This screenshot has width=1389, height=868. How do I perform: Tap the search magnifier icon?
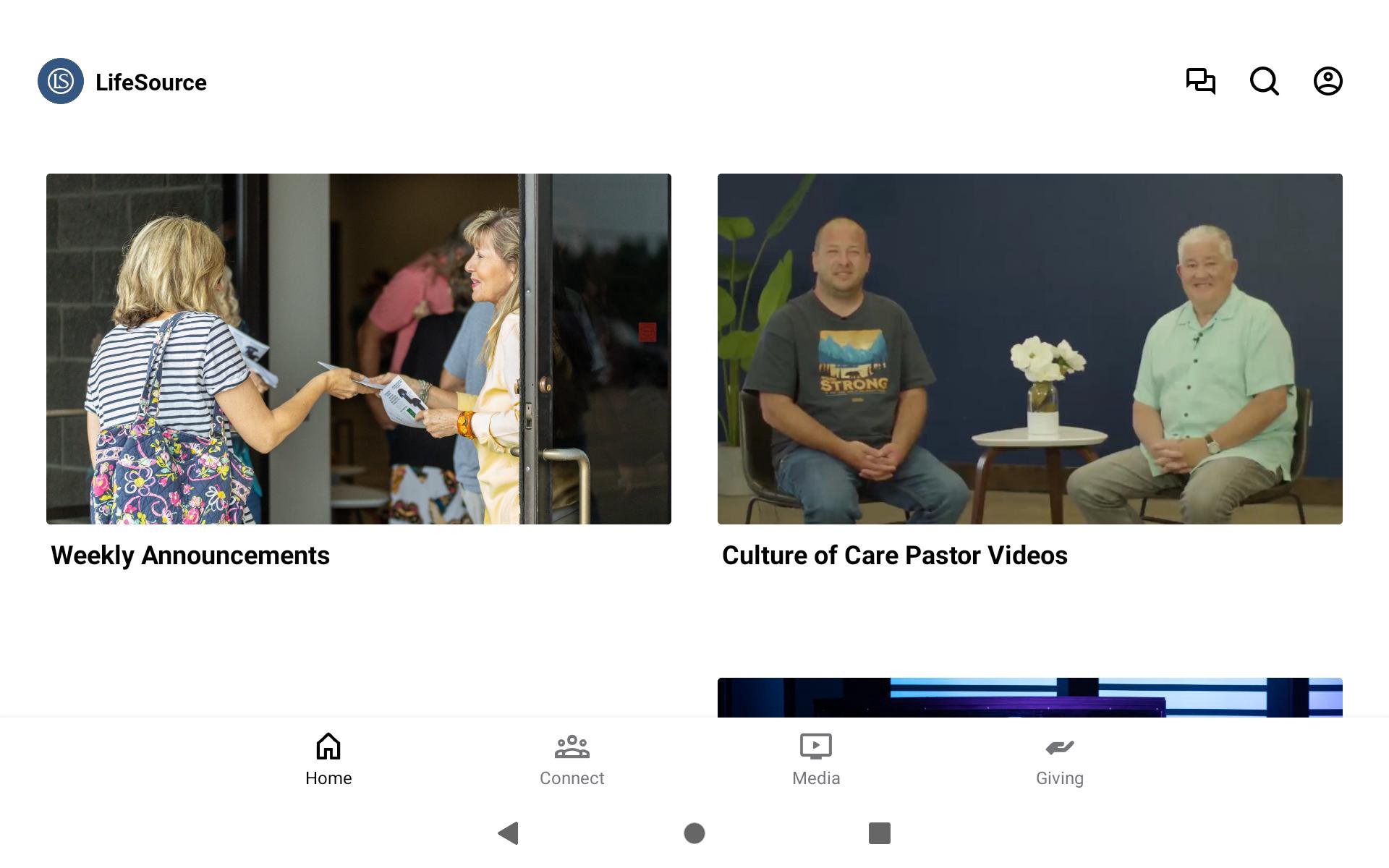pos(1265,81)
